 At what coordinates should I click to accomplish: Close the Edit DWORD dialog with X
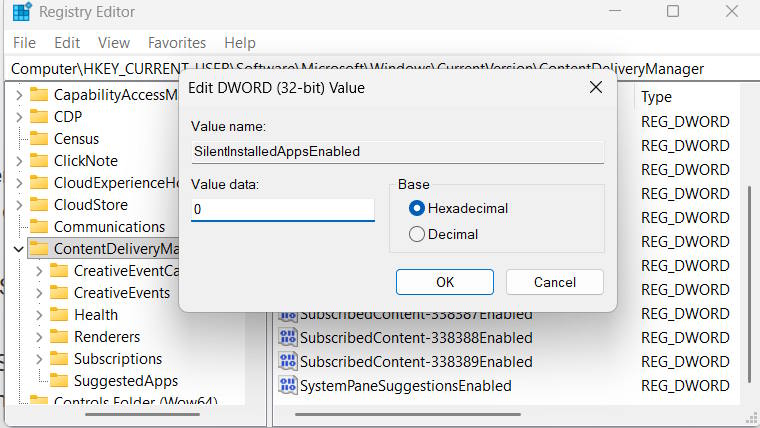(x=596, y=87)
